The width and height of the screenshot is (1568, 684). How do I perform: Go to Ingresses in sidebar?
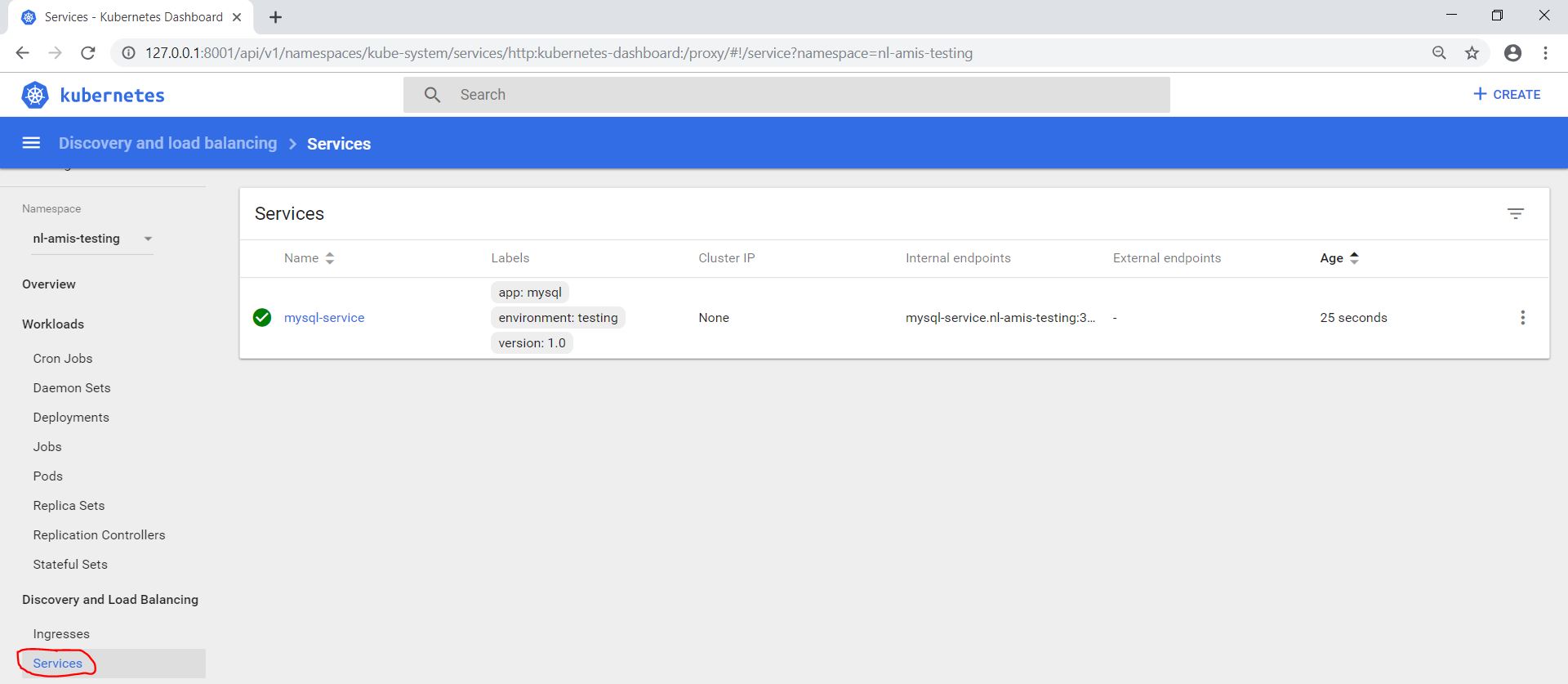[x=61, y=634]
